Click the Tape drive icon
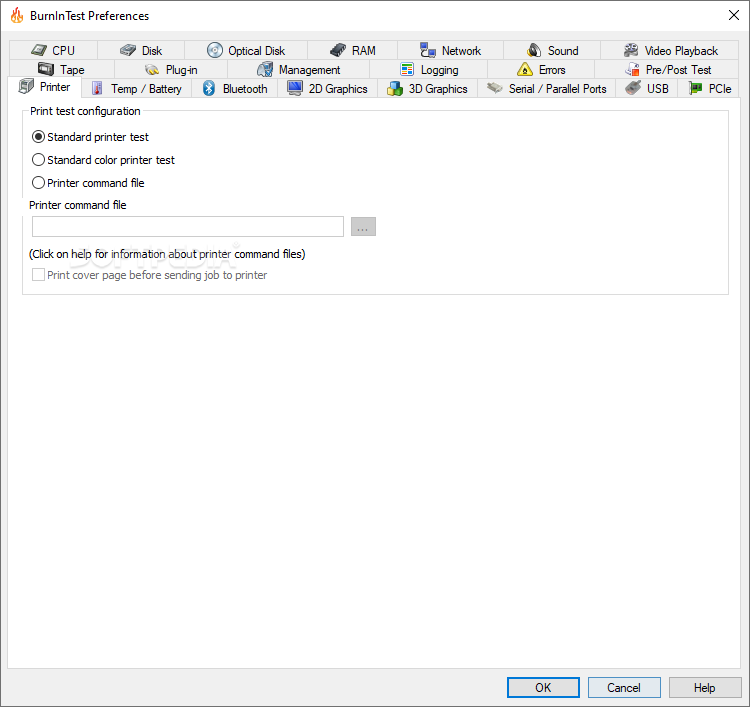This screenshot has height=707, width=750. point(46,69)
